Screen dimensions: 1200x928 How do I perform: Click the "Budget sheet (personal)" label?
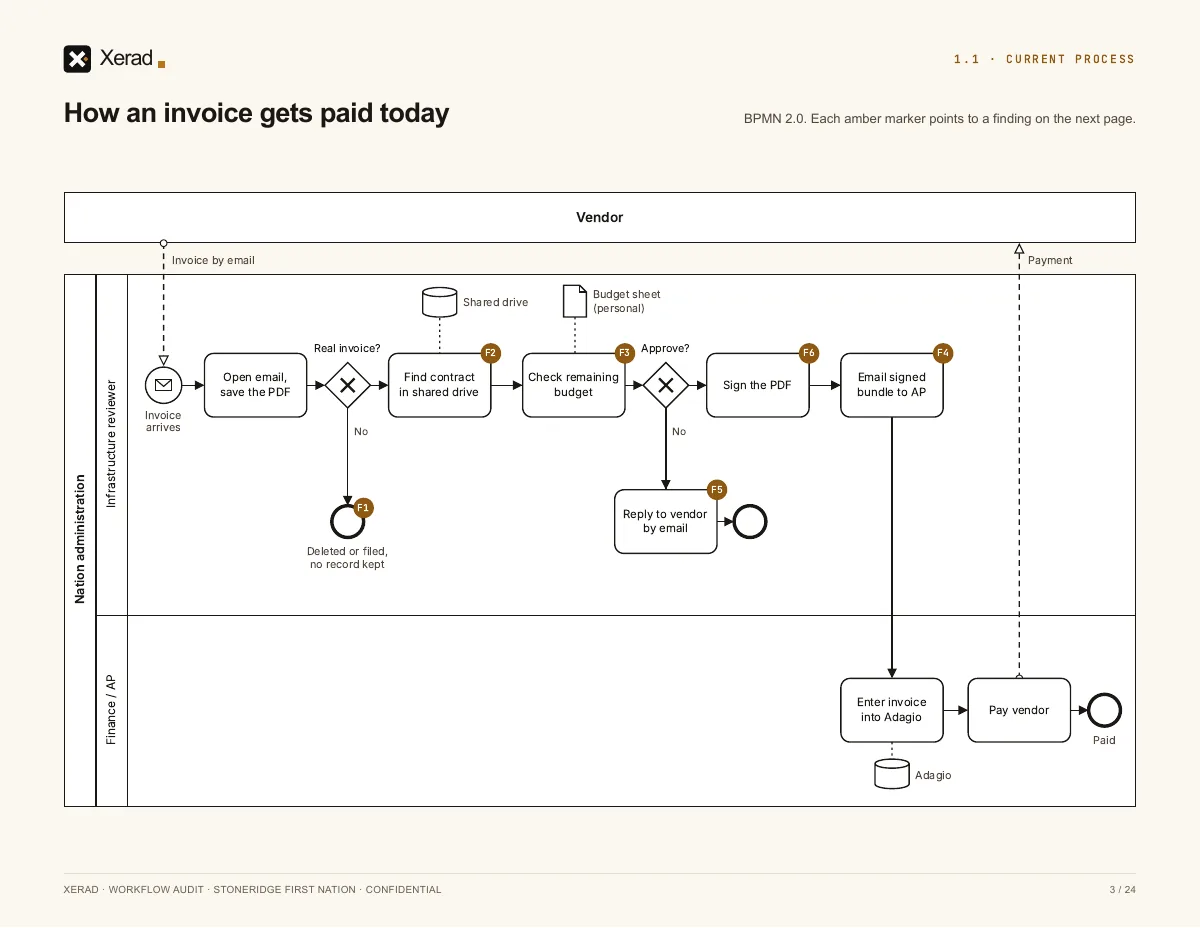627,301
